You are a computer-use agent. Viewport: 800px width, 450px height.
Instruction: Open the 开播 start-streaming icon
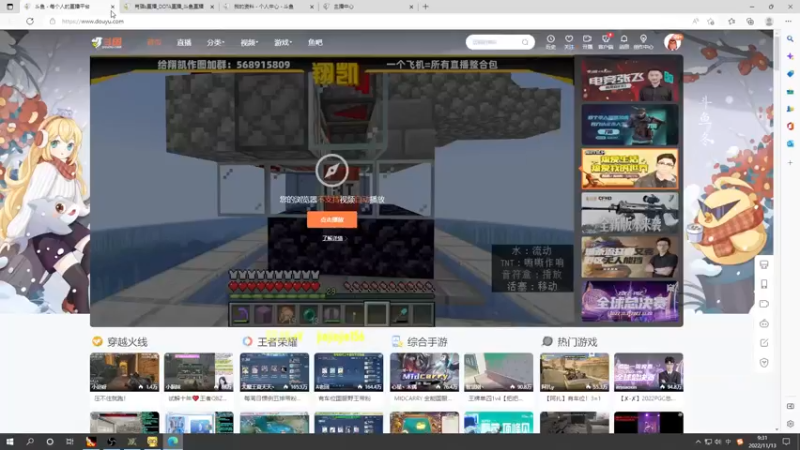[x=587, y=42]
